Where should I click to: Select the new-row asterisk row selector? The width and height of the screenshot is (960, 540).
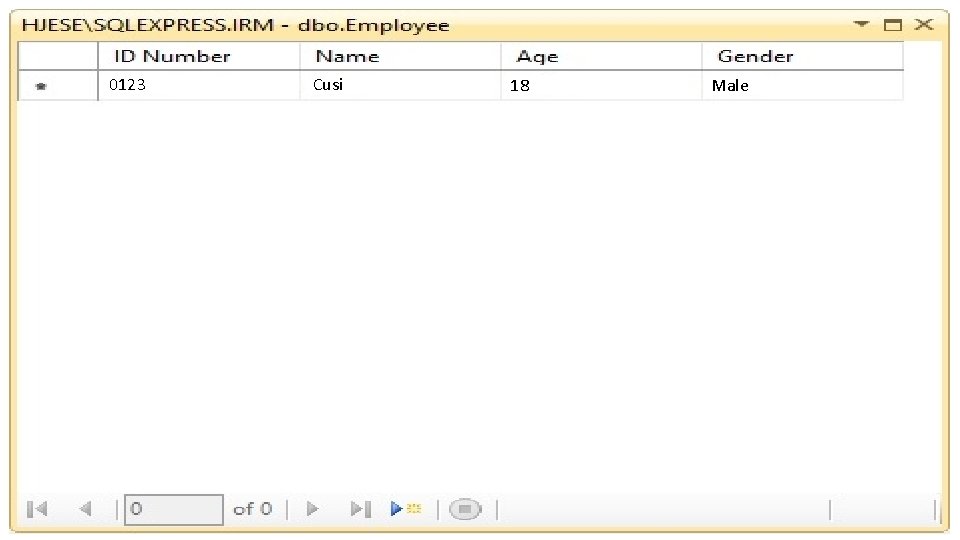click(58, 86)
